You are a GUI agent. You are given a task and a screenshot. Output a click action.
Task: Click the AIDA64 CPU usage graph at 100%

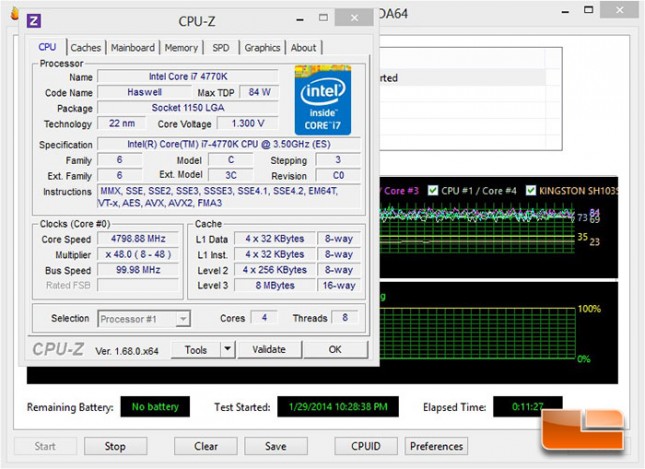(x=498, y=333)
